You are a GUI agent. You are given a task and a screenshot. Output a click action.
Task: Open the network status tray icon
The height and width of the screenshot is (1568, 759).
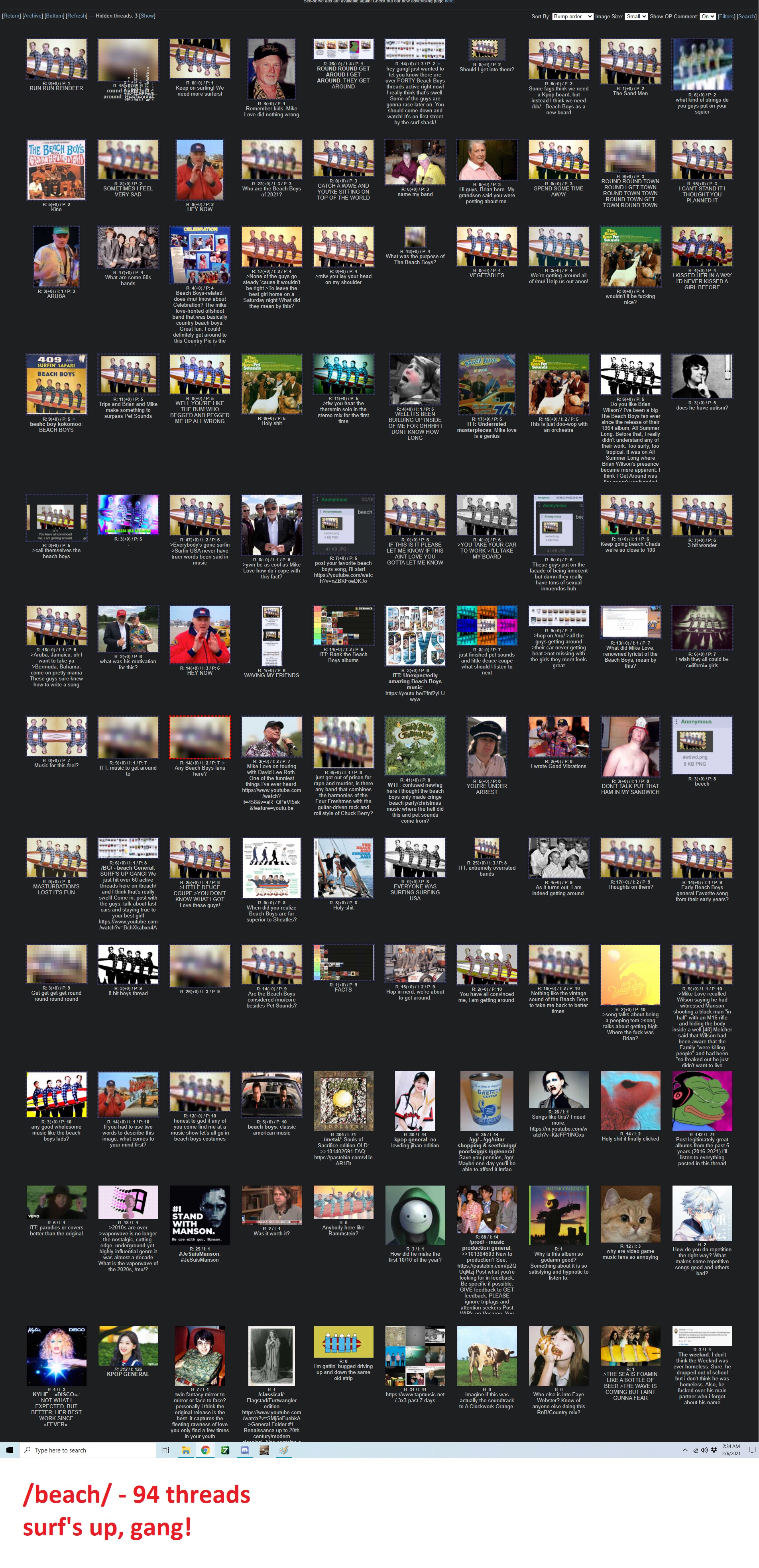click(x=695, y=1450)
